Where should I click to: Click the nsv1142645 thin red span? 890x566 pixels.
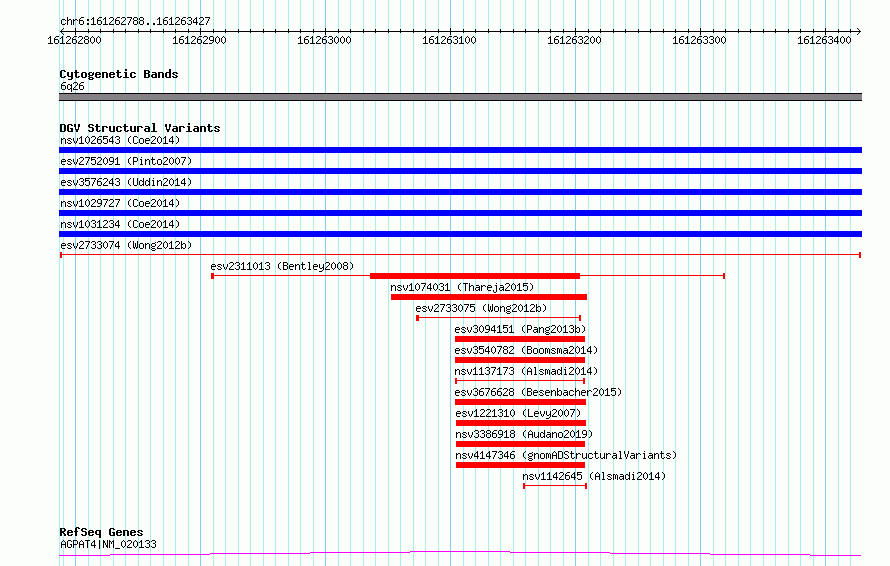555,486
